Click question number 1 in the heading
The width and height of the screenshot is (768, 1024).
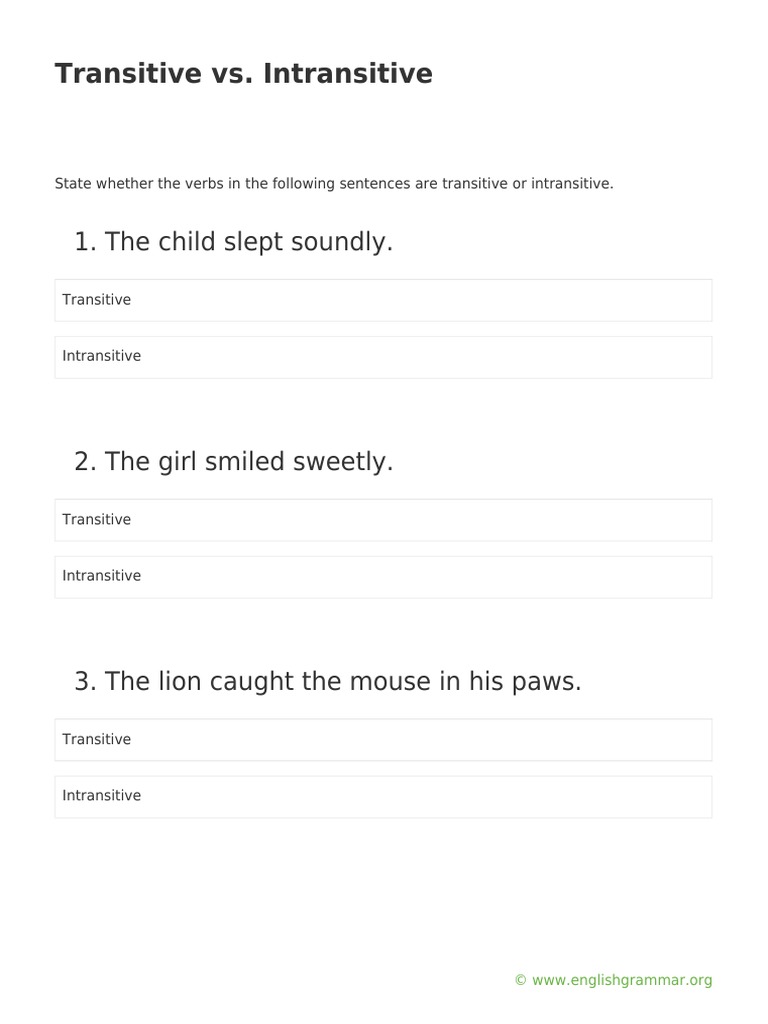click(x=85, y=242)
